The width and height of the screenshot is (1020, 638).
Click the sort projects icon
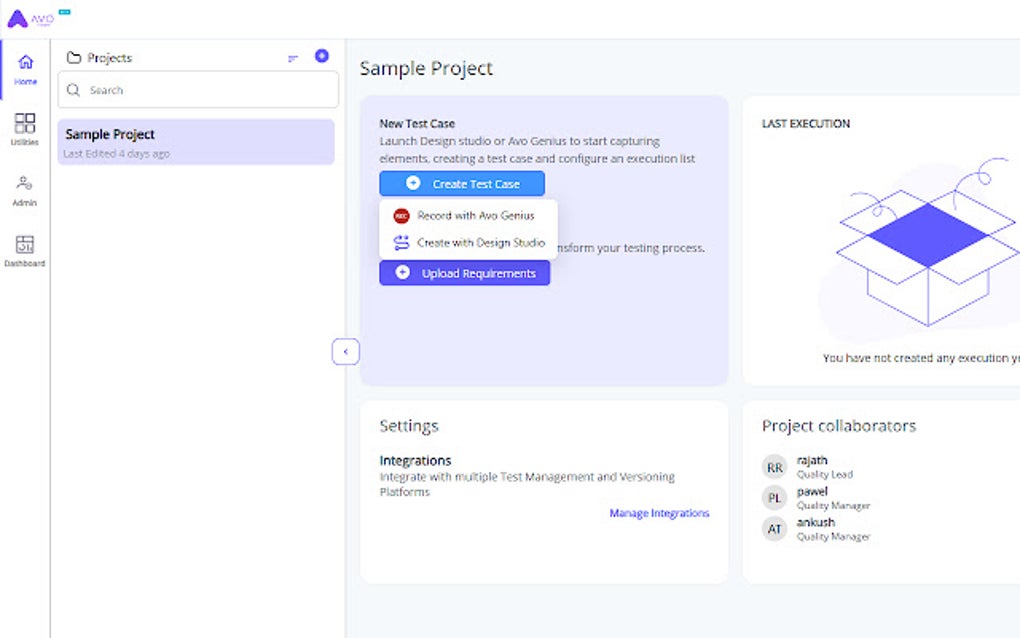[x=293, y=58]
